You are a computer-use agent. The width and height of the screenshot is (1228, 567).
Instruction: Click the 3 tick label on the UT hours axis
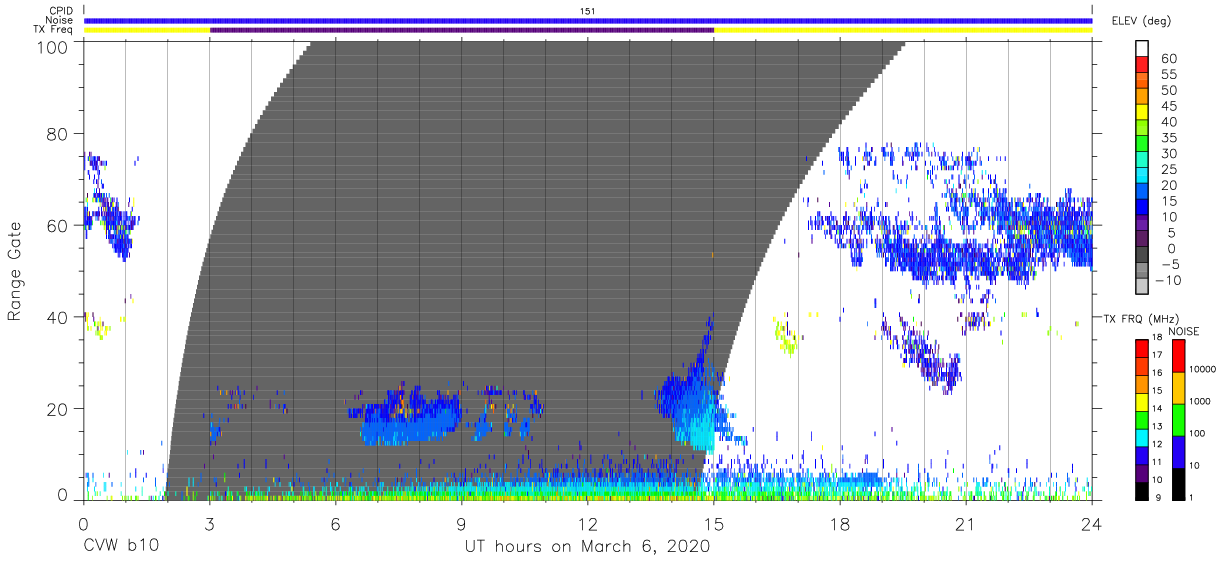tap(209, 523)
